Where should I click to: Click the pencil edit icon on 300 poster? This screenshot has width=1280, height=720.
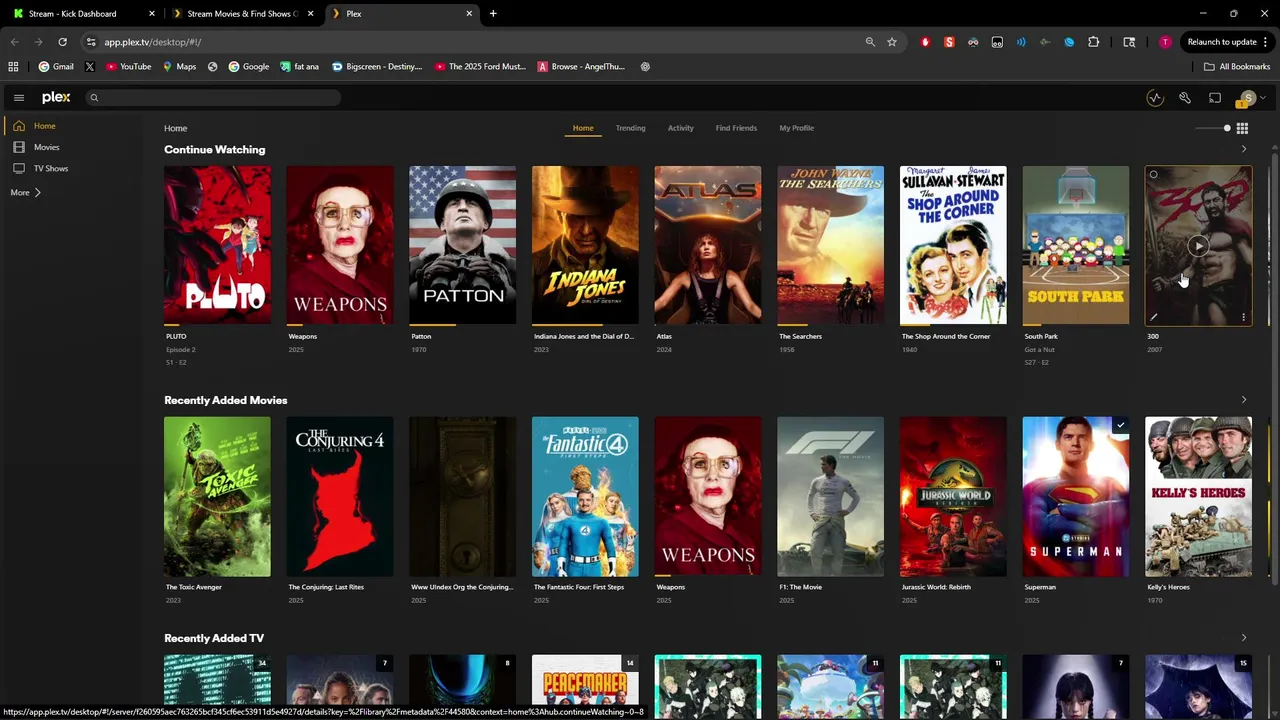click(x=1153, y=317)
